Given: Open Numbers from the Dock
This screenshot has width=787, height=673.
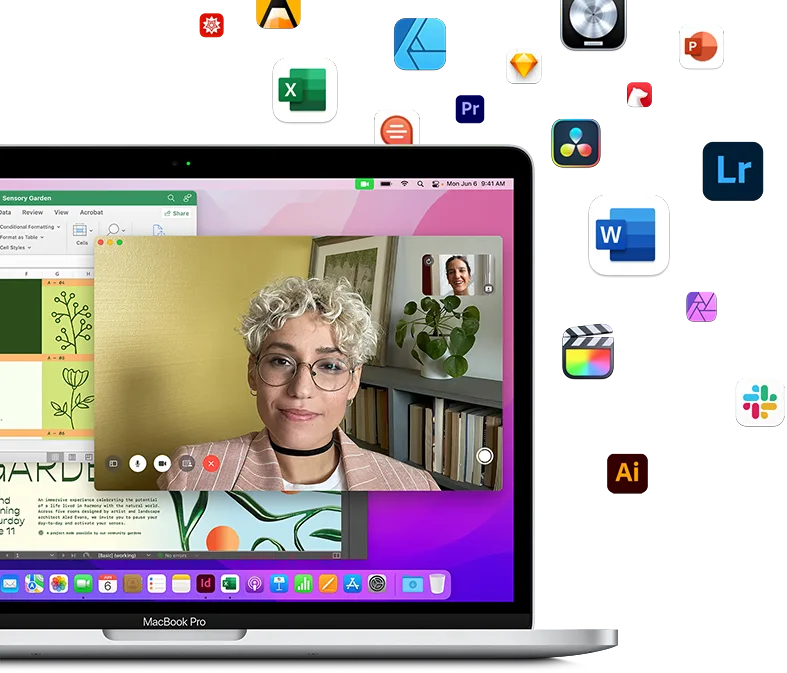Looking at the screenshot, I should tap(303, 584).
